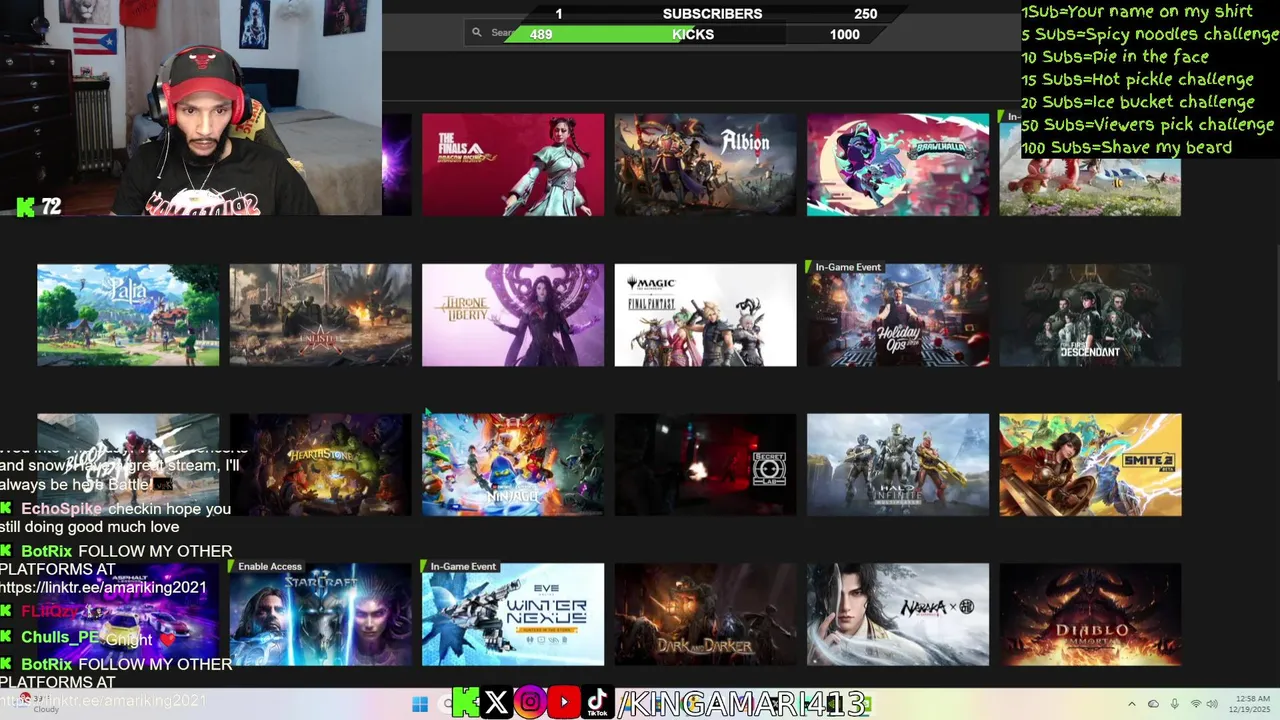Open the Albion game tile

(706, 164)
